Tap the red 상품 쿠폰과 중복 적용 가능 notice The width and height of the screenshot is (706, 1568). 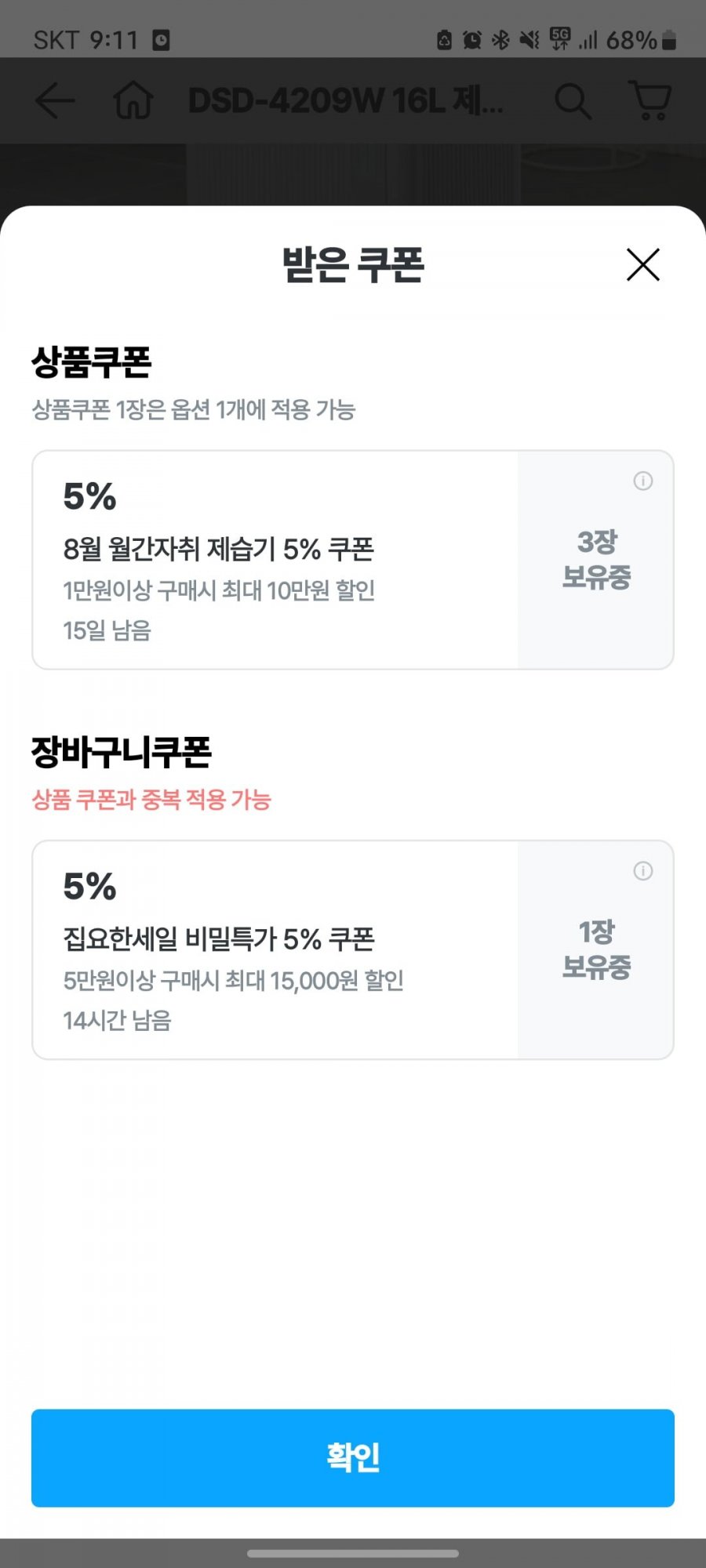(151, 800)
